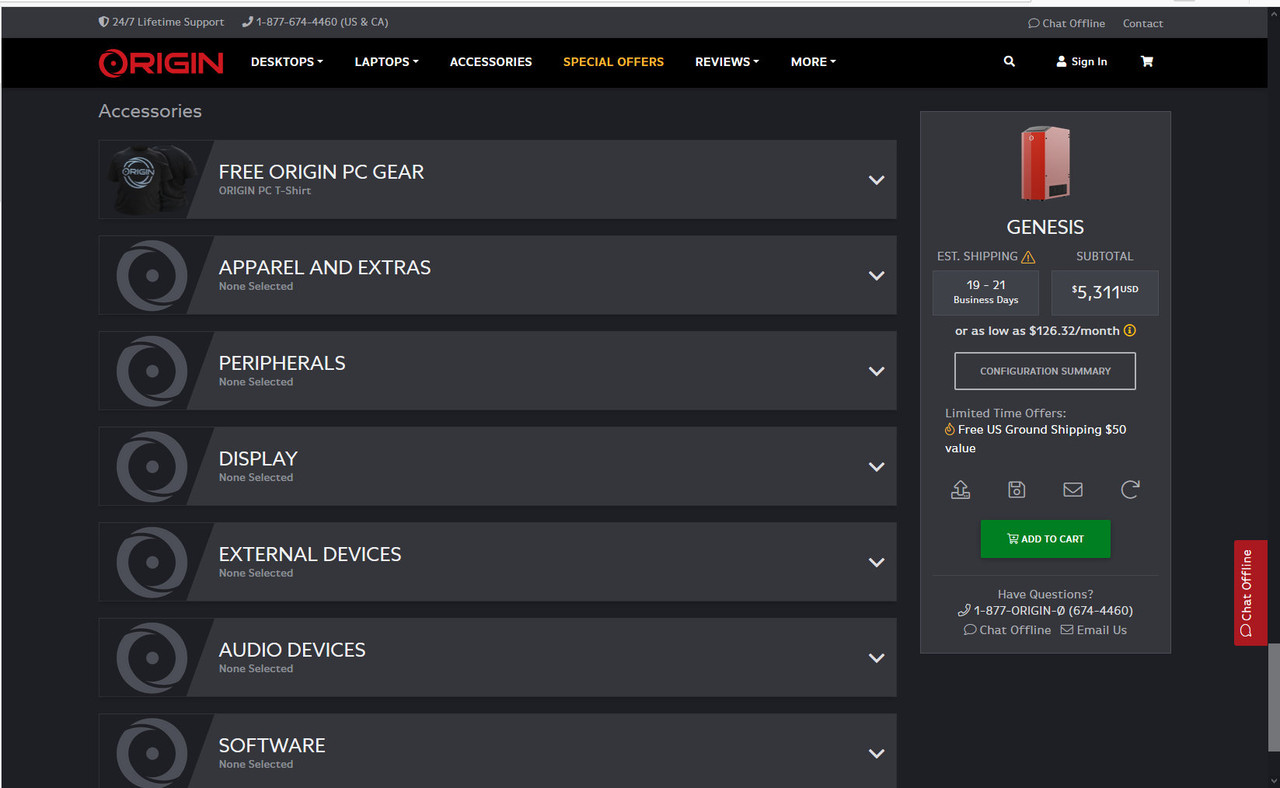Click the Free Origin PC Gear heading

(321, 172)
